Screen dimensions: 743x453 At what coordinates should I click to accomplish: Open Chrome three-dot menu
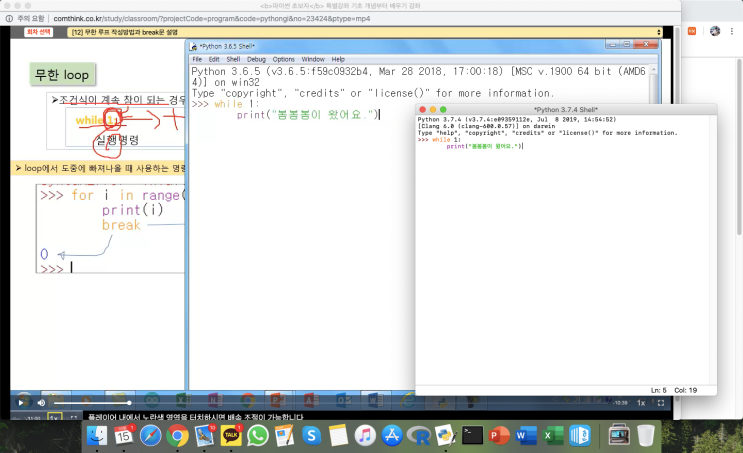tap(732, 31)
